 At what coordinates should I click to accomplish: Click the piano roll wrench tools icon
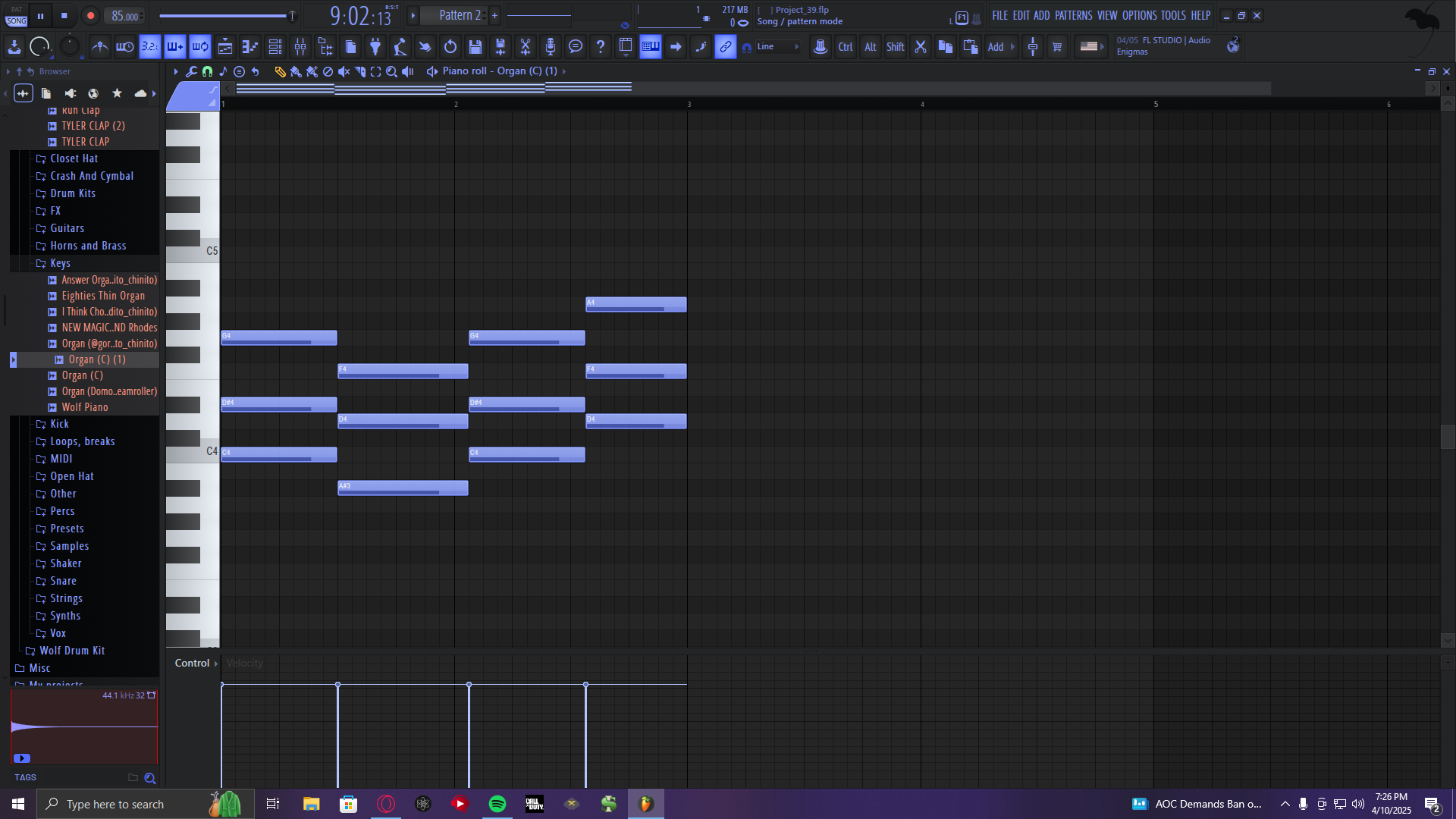click(191, 71)
